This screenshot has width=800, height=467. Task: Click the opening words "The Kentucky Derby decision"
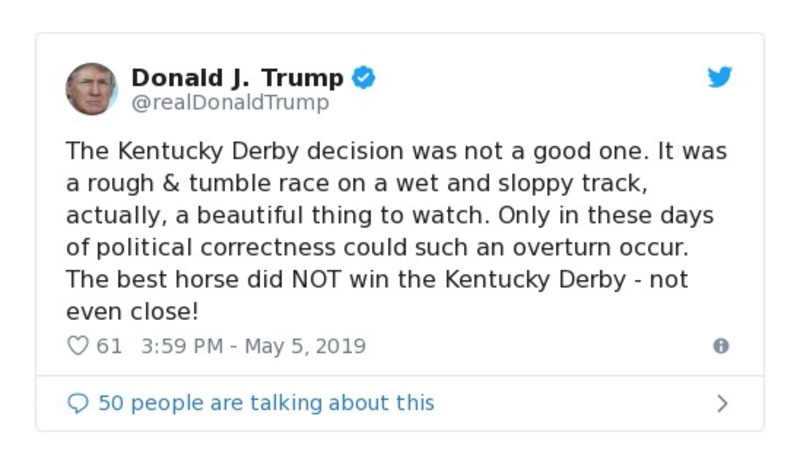(226, 152)
